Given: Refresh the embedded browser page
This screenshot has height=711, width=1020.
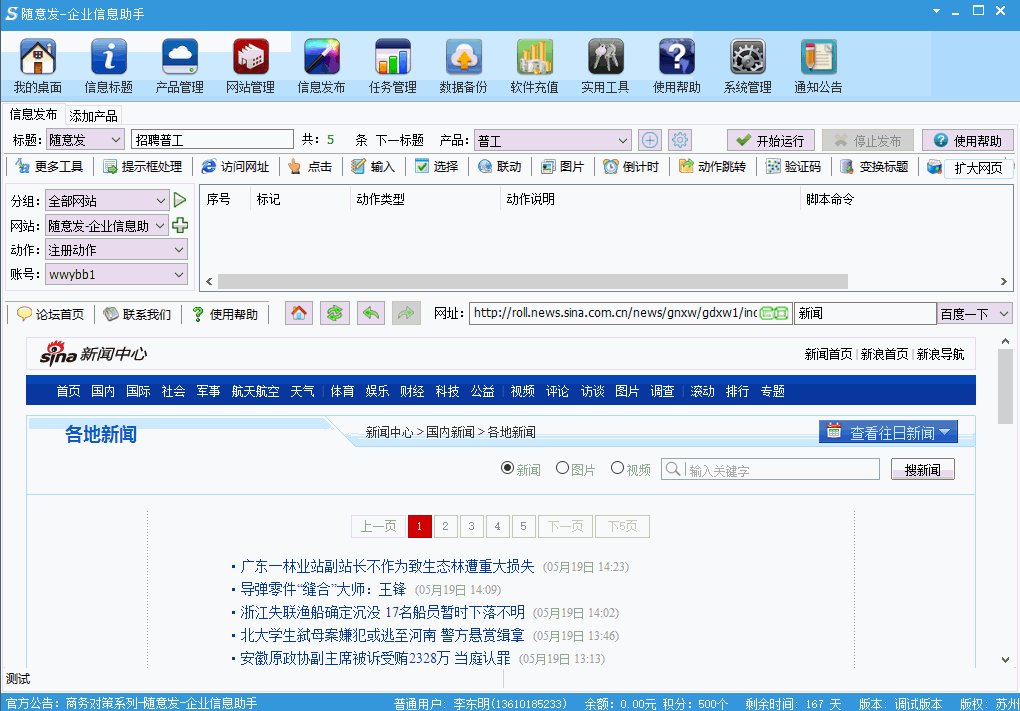Looking at the screenshot, I should 334,314.
